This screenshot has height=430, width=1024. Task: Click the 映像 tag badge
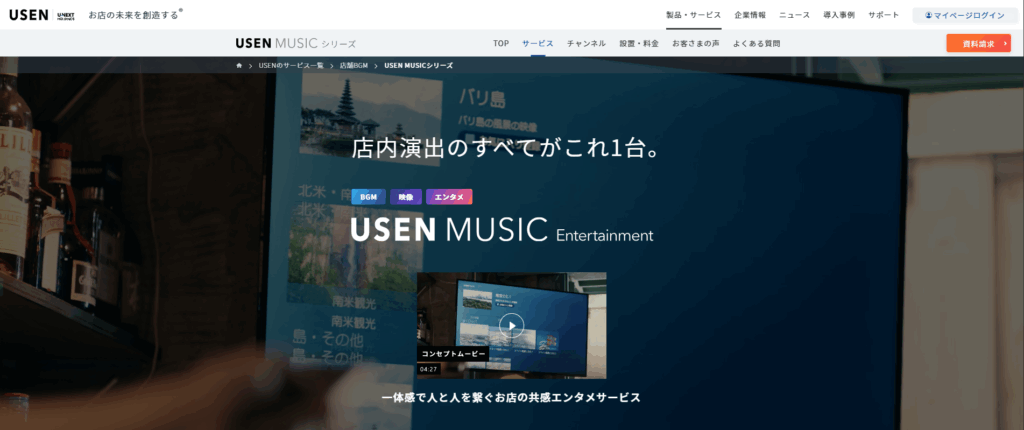pyautogui.click(x=406, y=197)
